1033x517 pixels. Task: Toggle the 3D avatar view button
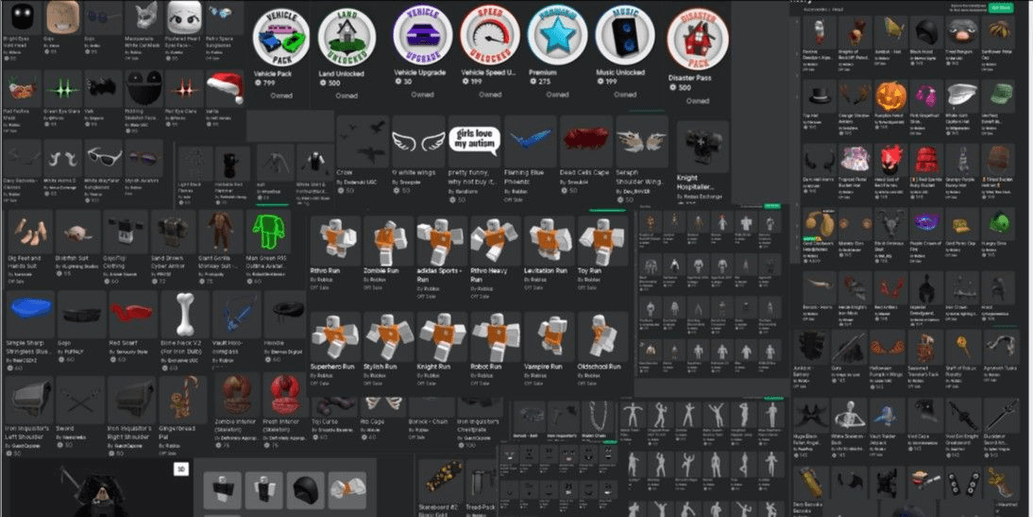181,469
